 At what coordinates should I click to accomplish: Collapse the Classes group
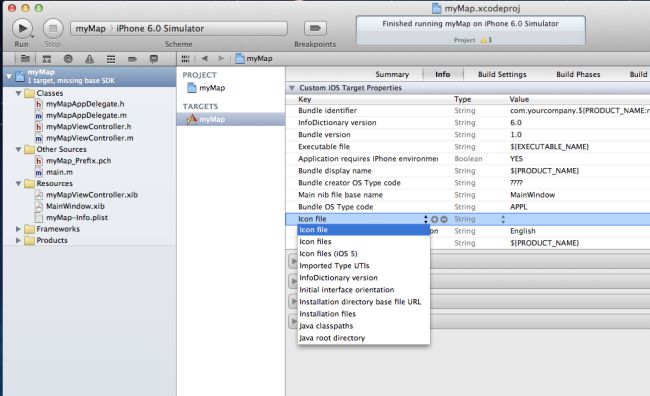(x=18, y=93)
